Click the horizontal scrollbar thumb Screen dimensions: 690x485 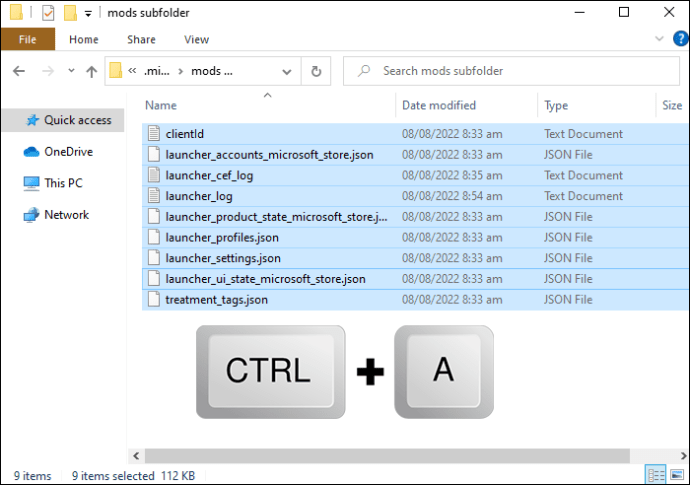coord(387,456)
